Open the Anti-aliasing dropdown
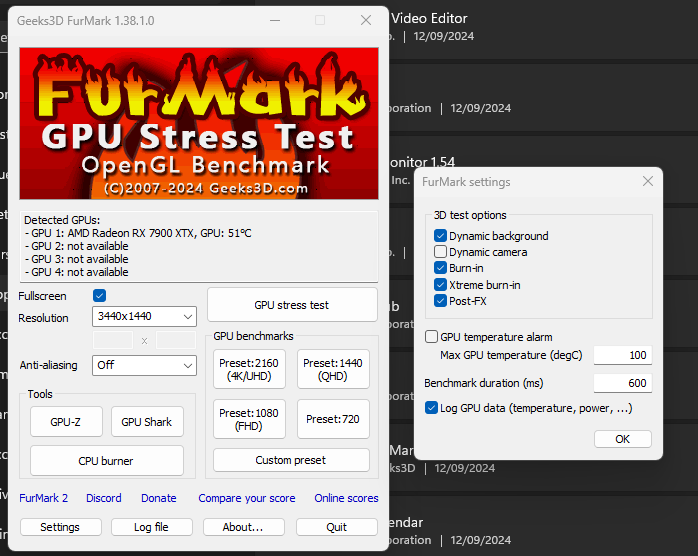 (144, 365)
